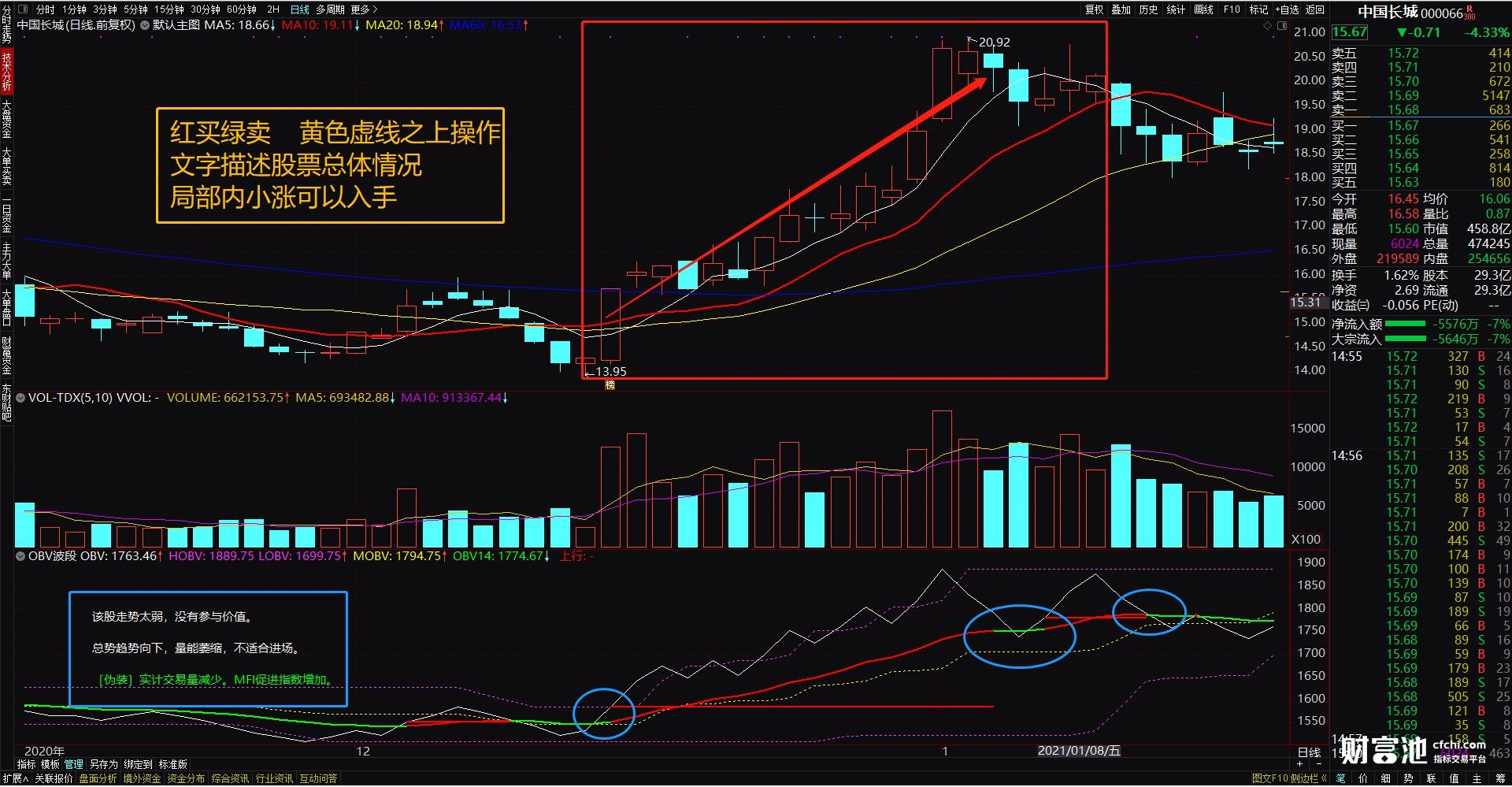1512x787 pixels.
Task: Open 画线 drawing tools
Action: pos(1203,9)
